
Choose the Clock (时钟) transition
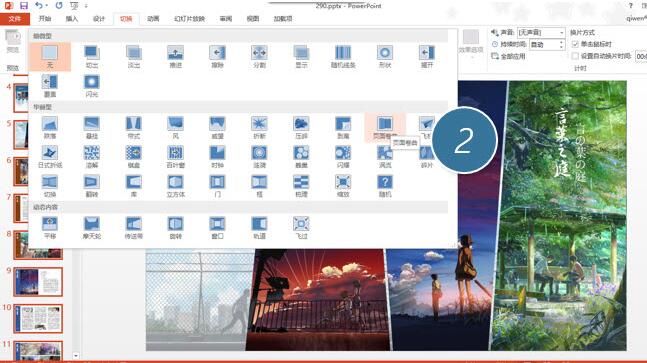click(x=217, y=157)
